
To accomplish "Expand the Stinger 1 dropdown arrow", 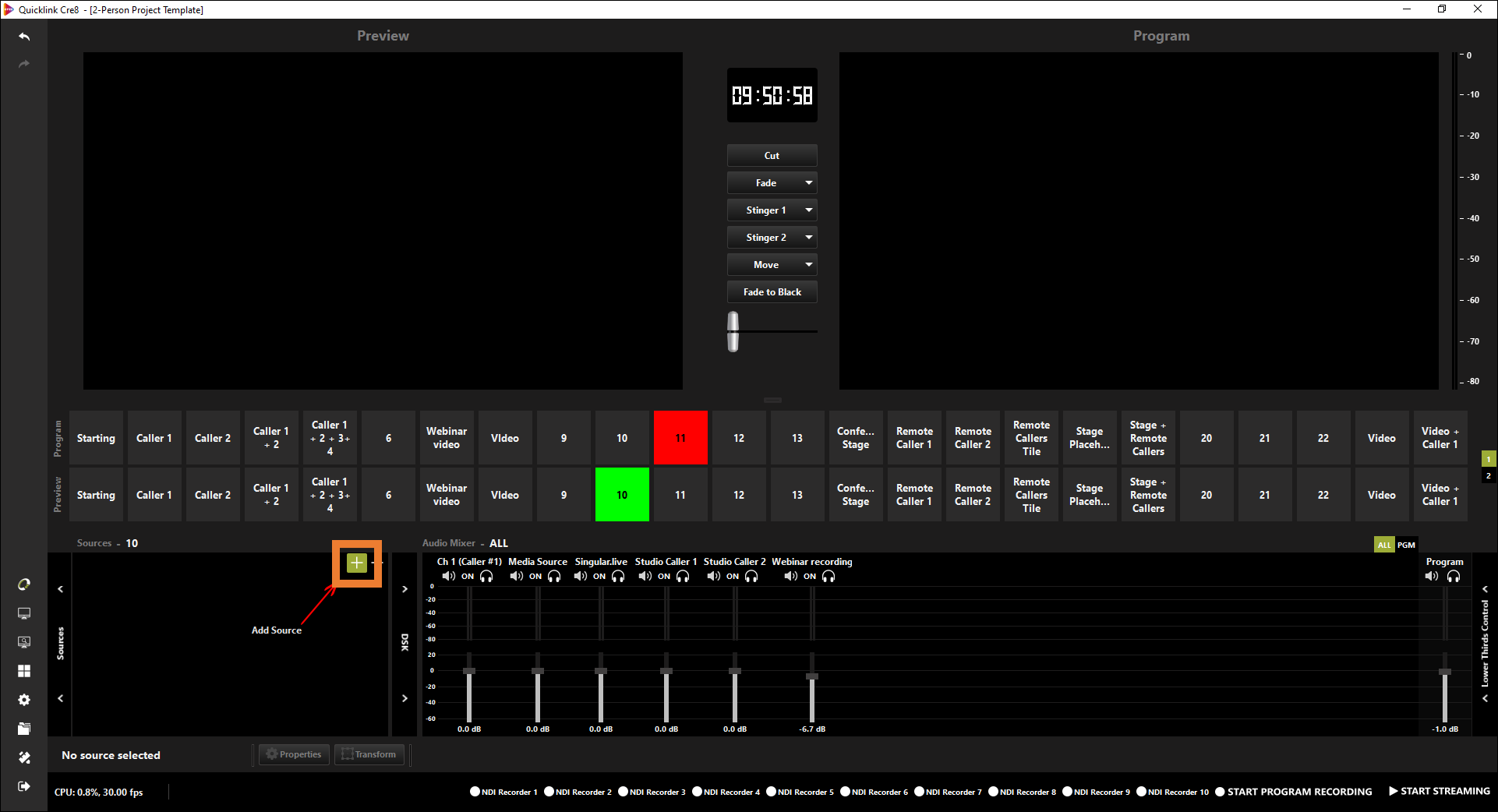I will tap(809, 210).
